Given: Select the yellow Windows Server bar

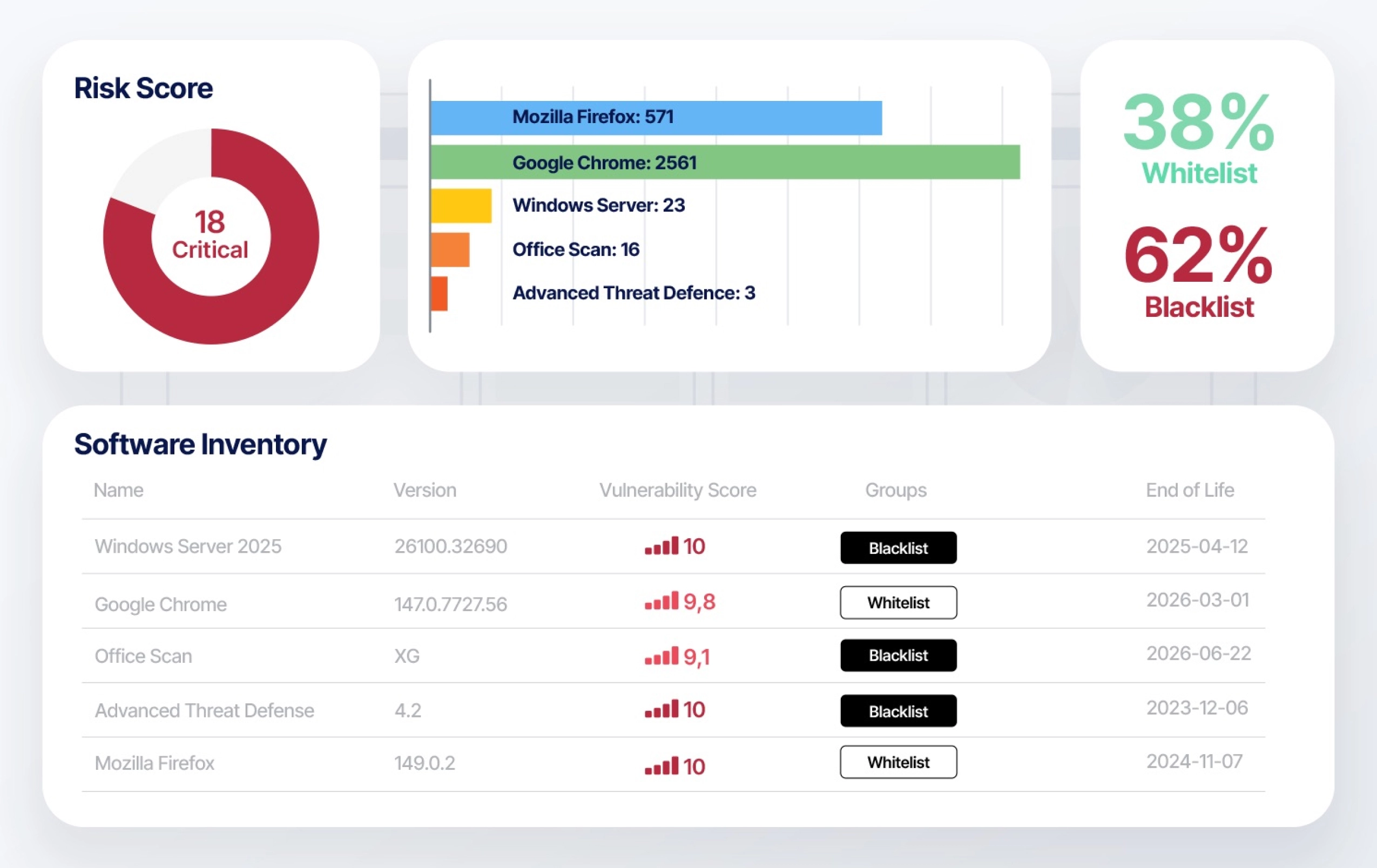Looking at the screenshot, I should (x=461, y=205).
